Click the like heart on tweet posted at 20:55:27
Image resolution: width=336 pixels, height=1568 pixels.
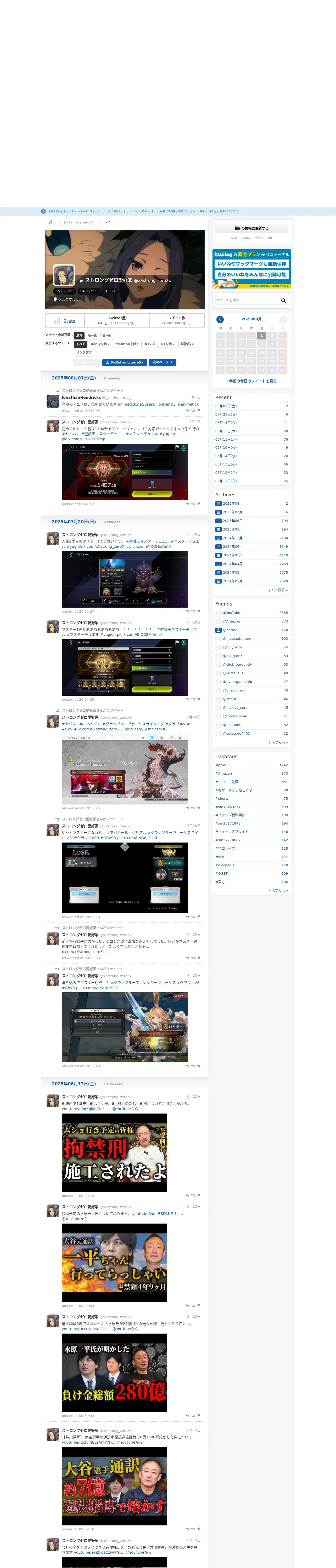pyautogui.click(x=199, y=611)
